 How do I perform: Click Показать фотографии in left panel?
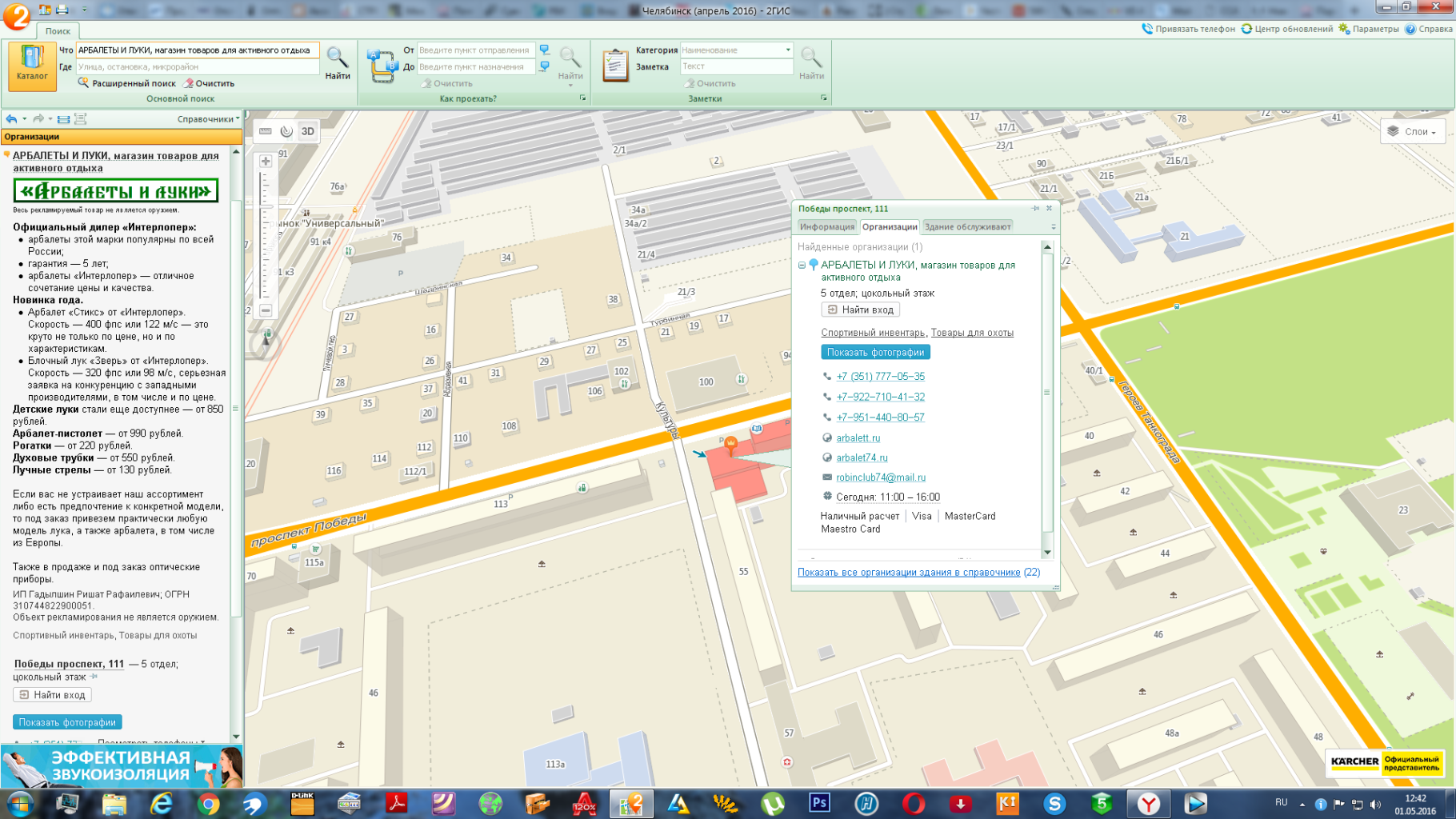point(67,722)
